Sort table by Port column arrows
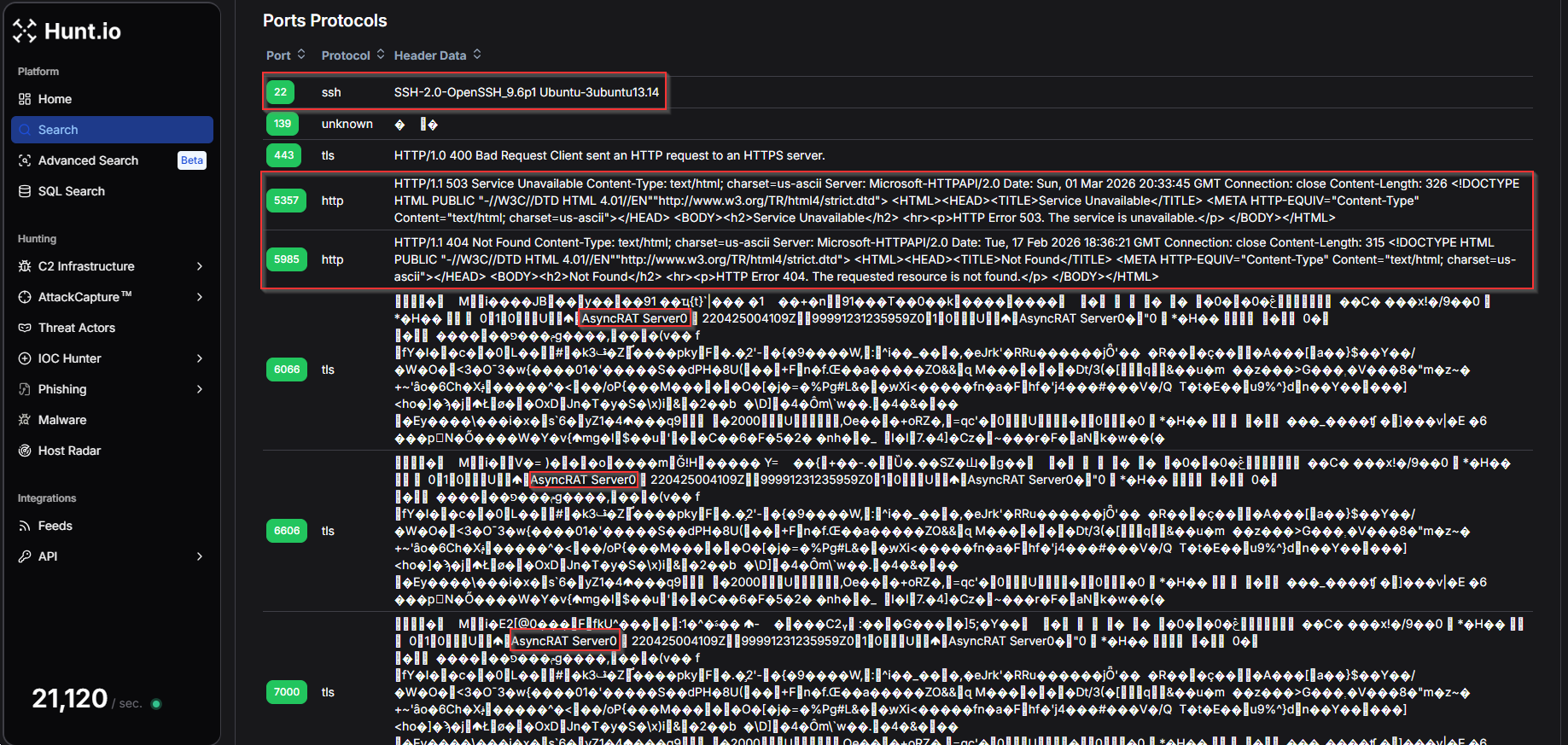Viewport: 1568px width, 745px height. [x=301, y=55]
